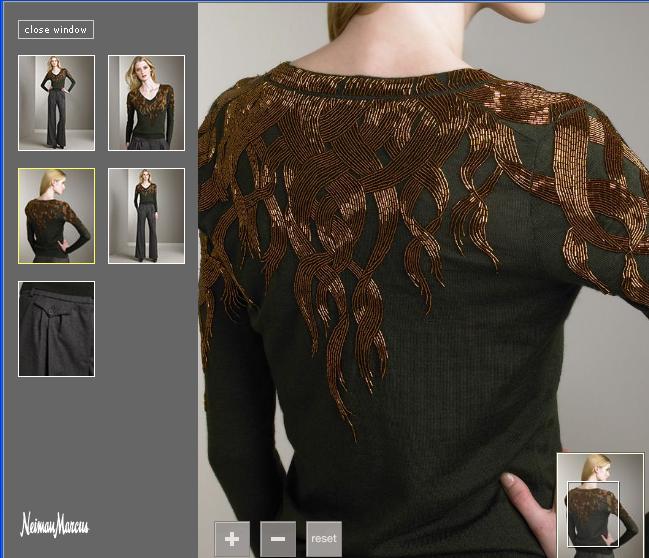Select the full-length front view thumbnail
Viewport: 649px width, 558px height.
[56, 103]
